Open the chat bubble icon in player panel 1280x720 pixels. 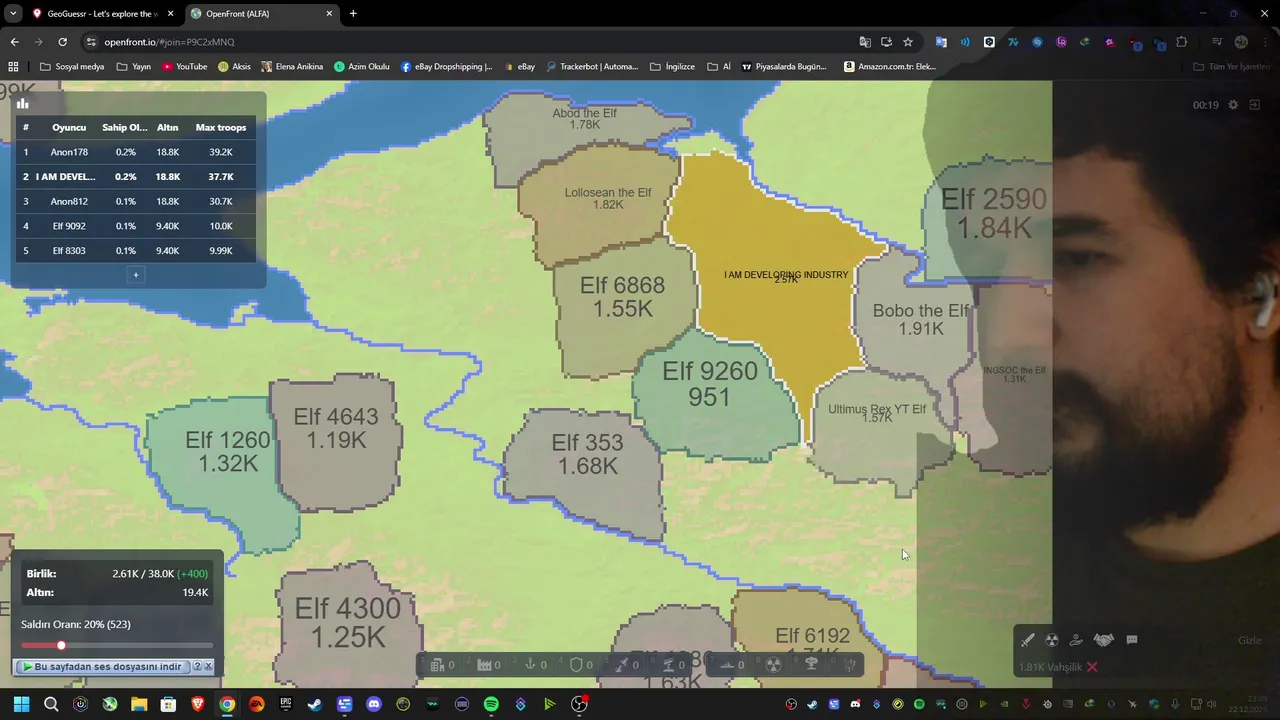point(1132,640)
